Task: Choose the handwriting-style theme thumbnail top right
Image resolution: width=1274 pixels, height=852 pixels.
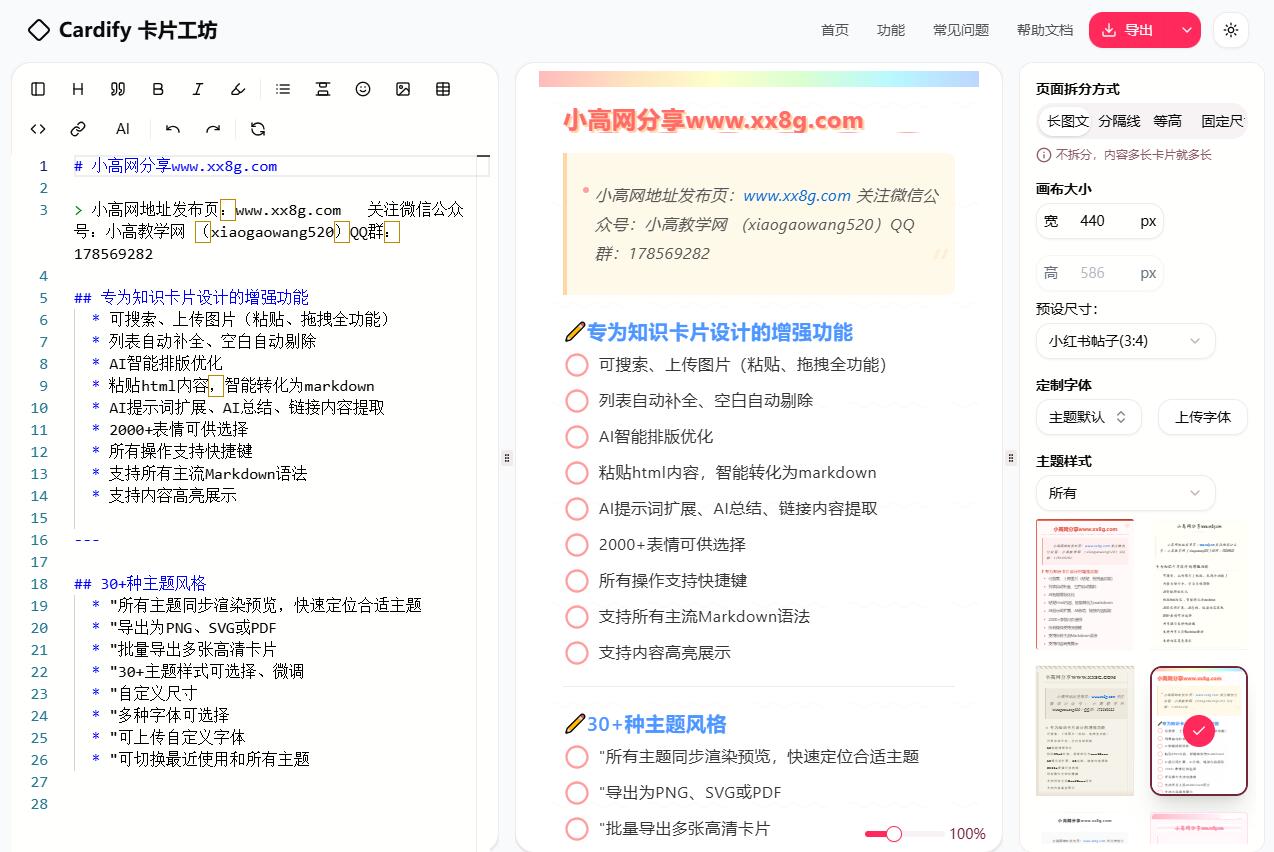Action: tap(1199, 584)
